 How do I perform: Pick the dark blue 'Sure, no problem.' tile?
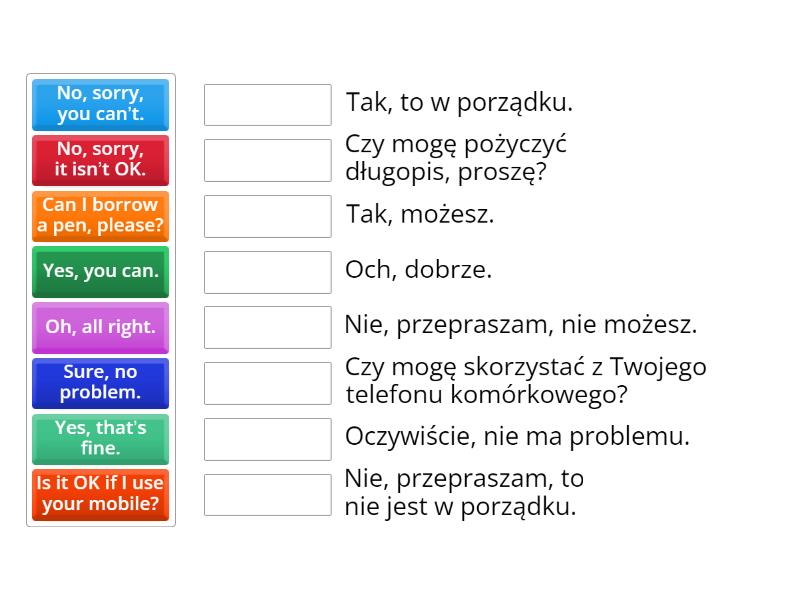(x=101, y=383)
